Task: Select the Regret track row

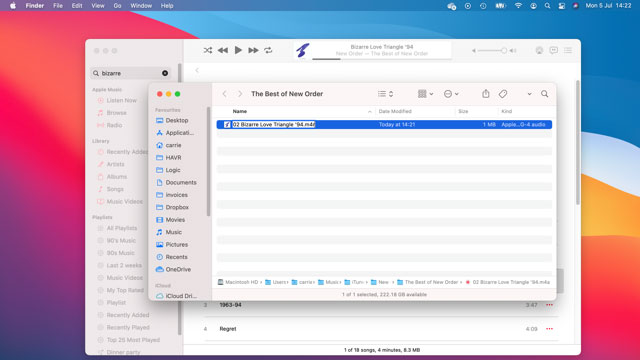Action: [381, 329]
